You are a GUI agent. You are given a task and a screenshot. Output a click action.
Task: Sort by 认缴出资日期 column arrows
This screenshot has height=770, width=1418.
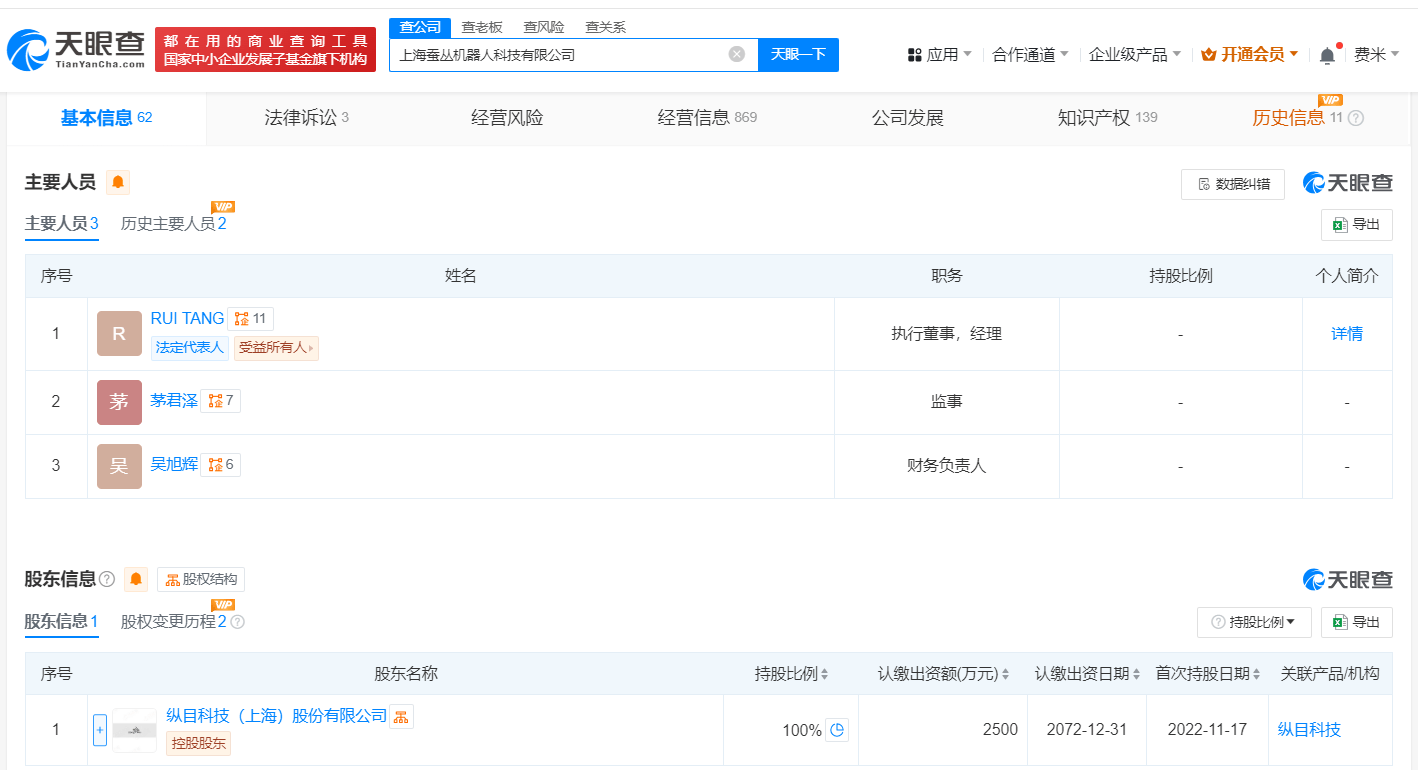pyautogui.click(x=1137, y=674)
